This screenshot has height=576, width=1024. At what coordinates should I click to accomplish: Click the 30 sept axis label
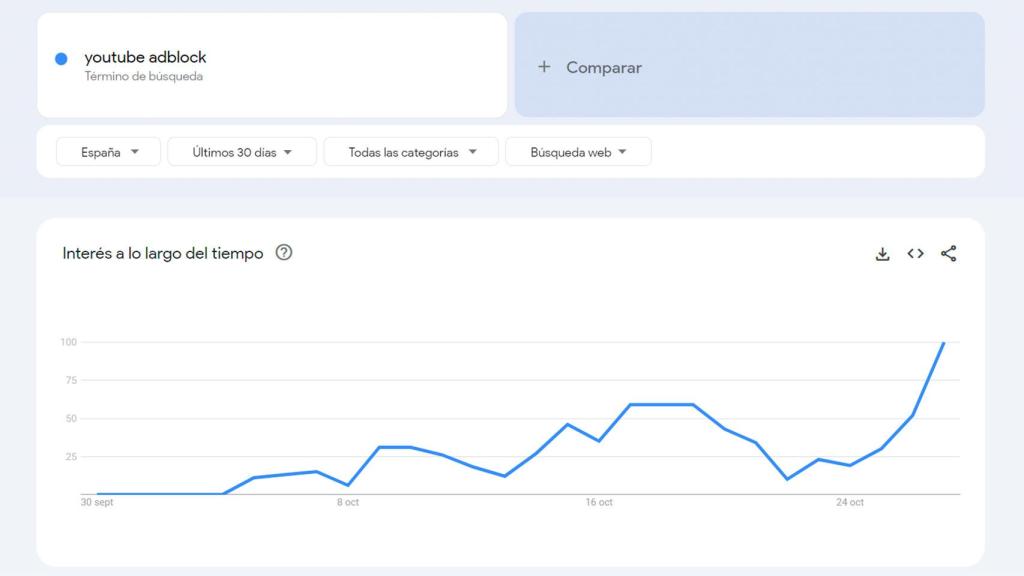click(x=97, y=502)
